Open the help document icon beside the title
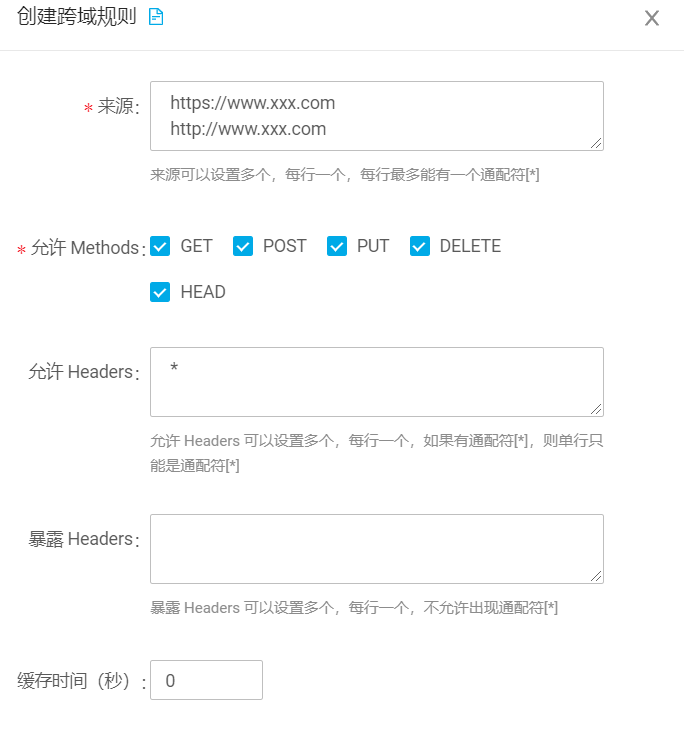 point(156,17)
